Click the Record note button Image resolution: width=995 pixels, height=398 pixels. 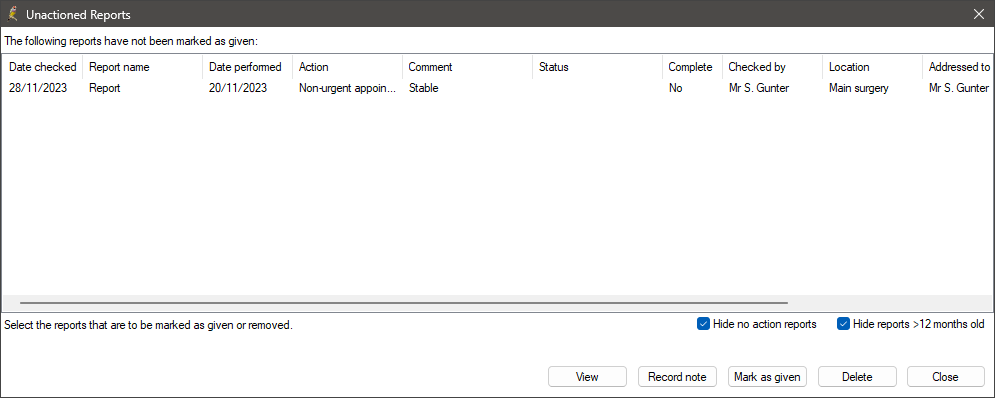tap(676, 376)
